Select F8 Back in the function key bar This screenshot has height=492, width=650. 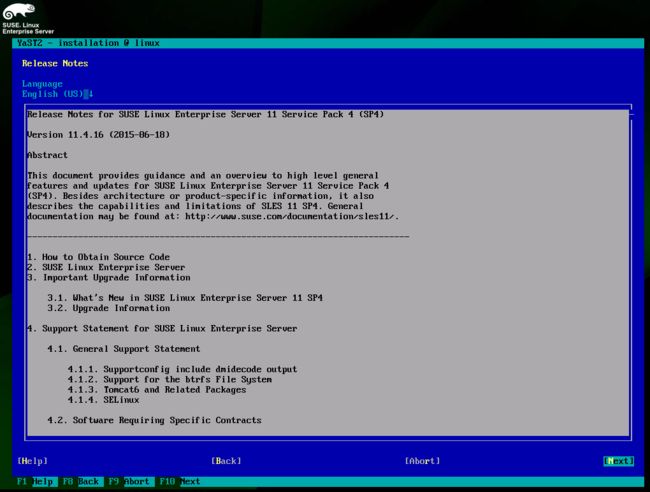(x=81, y=482)
